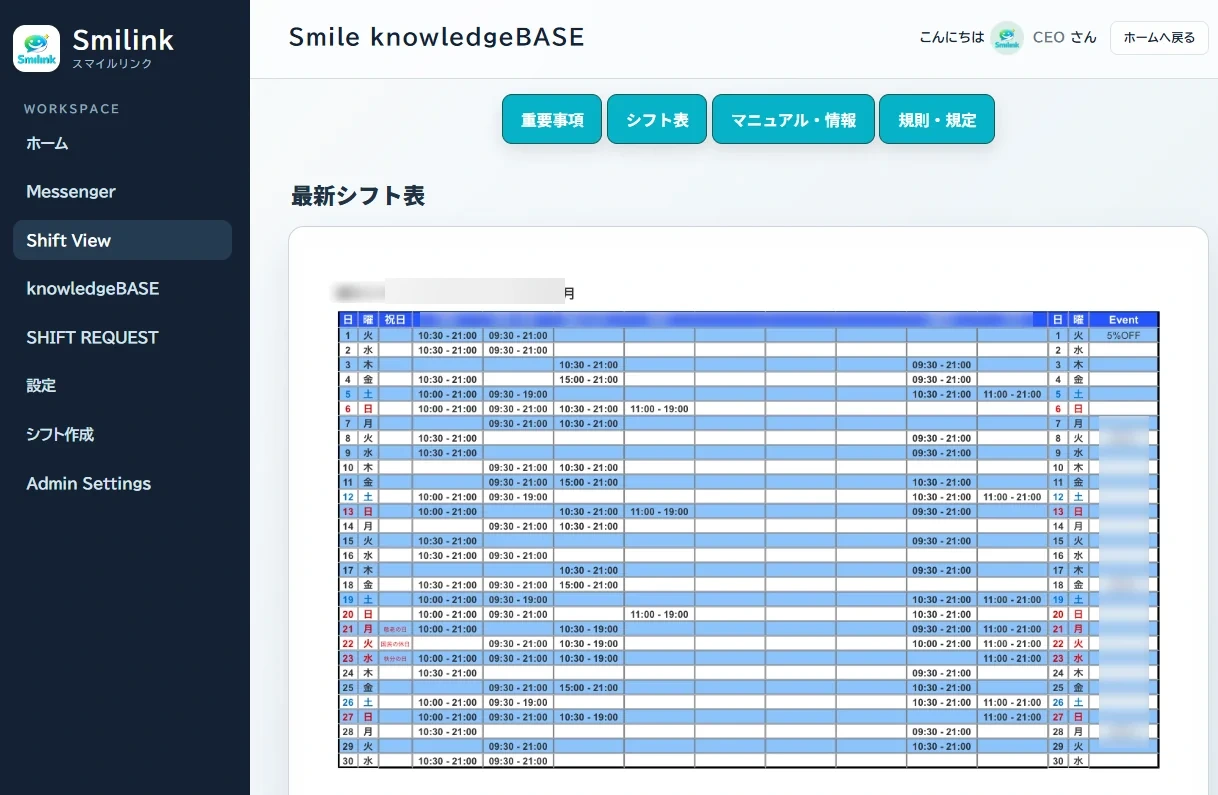Click the red holiday label in row 21
Screen dimensions: 1218x795
click(x=395, y=629)
